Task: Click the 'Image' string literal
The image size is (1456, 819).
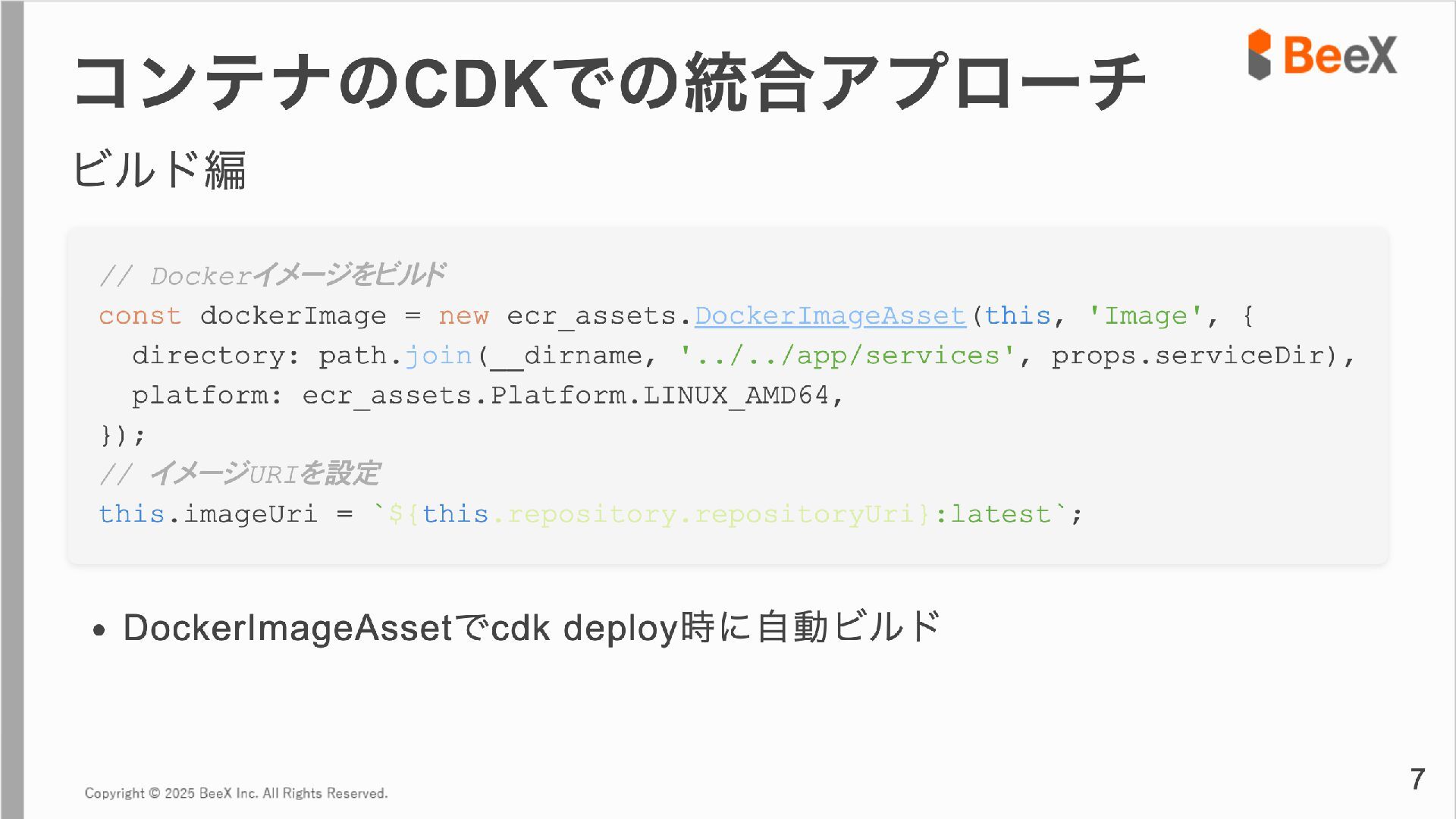Action: pos(1145,315)
